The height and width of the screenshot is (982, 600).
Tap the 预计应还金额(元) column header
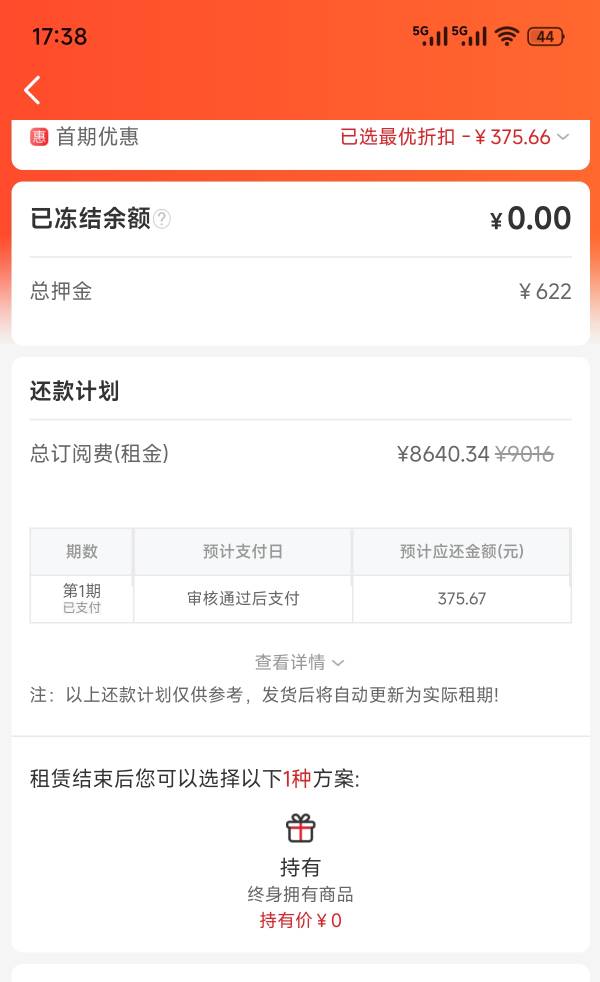[x=462, y=551]
